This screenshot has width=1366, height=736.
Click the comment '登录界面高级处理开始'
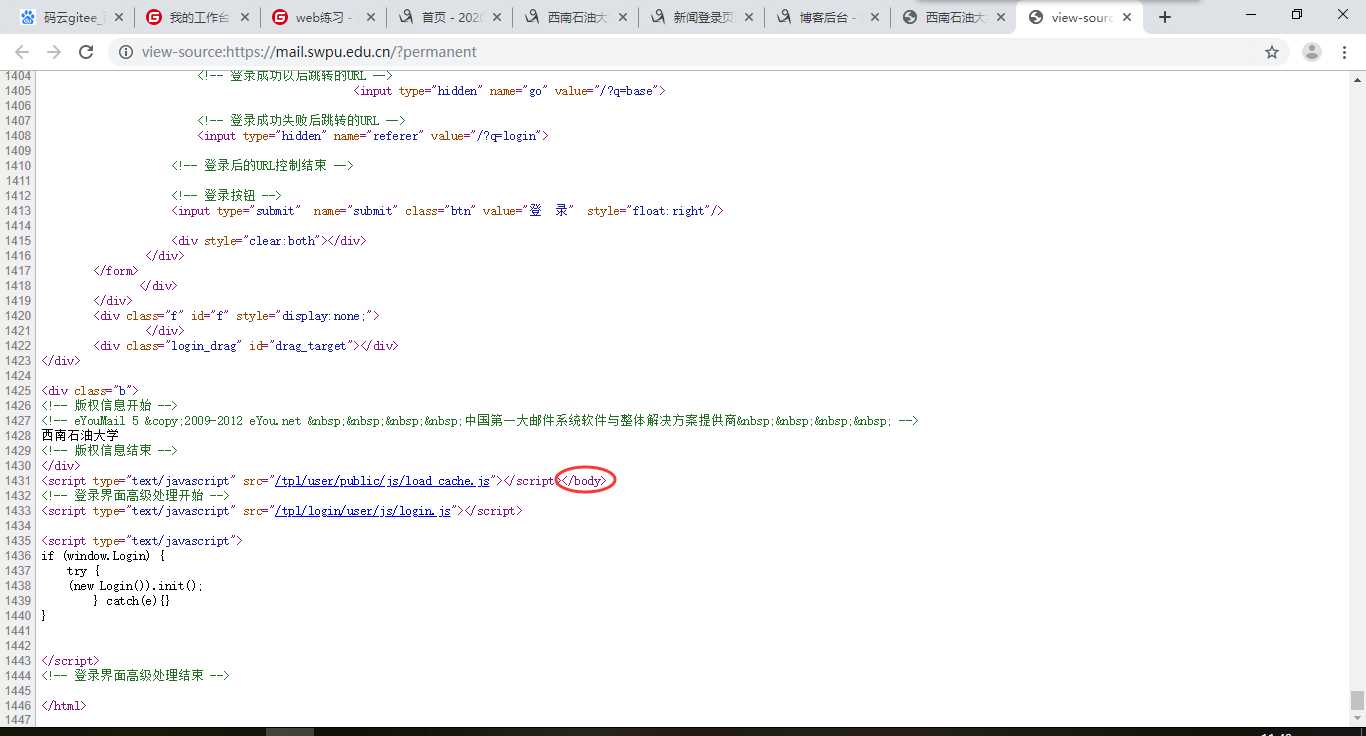coord(135,496)
